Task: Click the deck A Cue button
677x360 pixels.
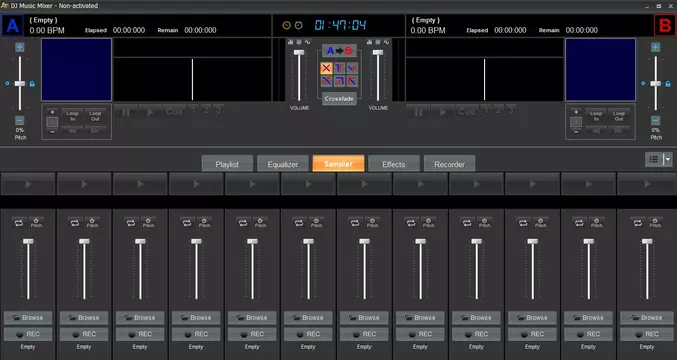Action: pyautogui.click(x=174, y=112)
